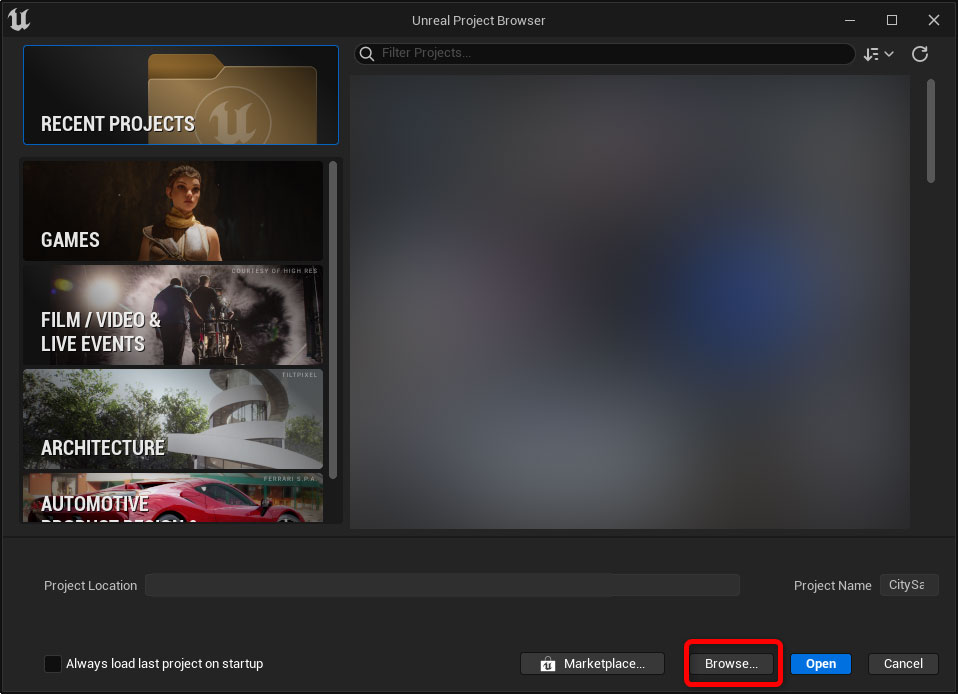Minimize the Unreal Project Browser window
Screen dimensions: 958x694
coord(850,20)
